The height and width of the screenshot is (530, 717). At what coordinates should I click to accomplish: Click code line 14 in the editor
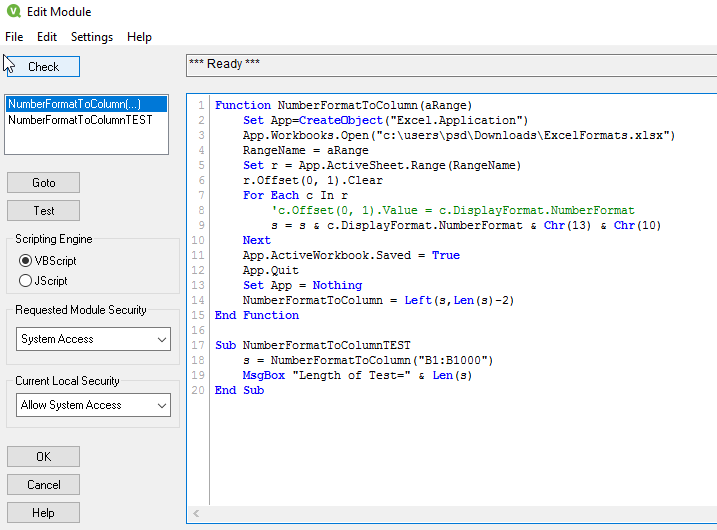point(378,300)
